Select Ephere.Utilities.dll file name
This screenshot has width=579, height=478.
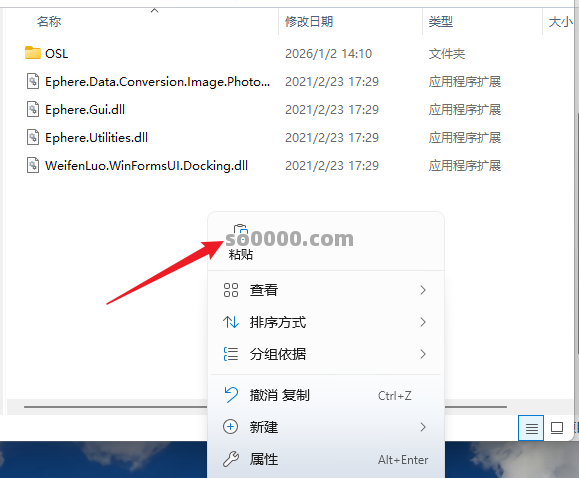[96, 138]
